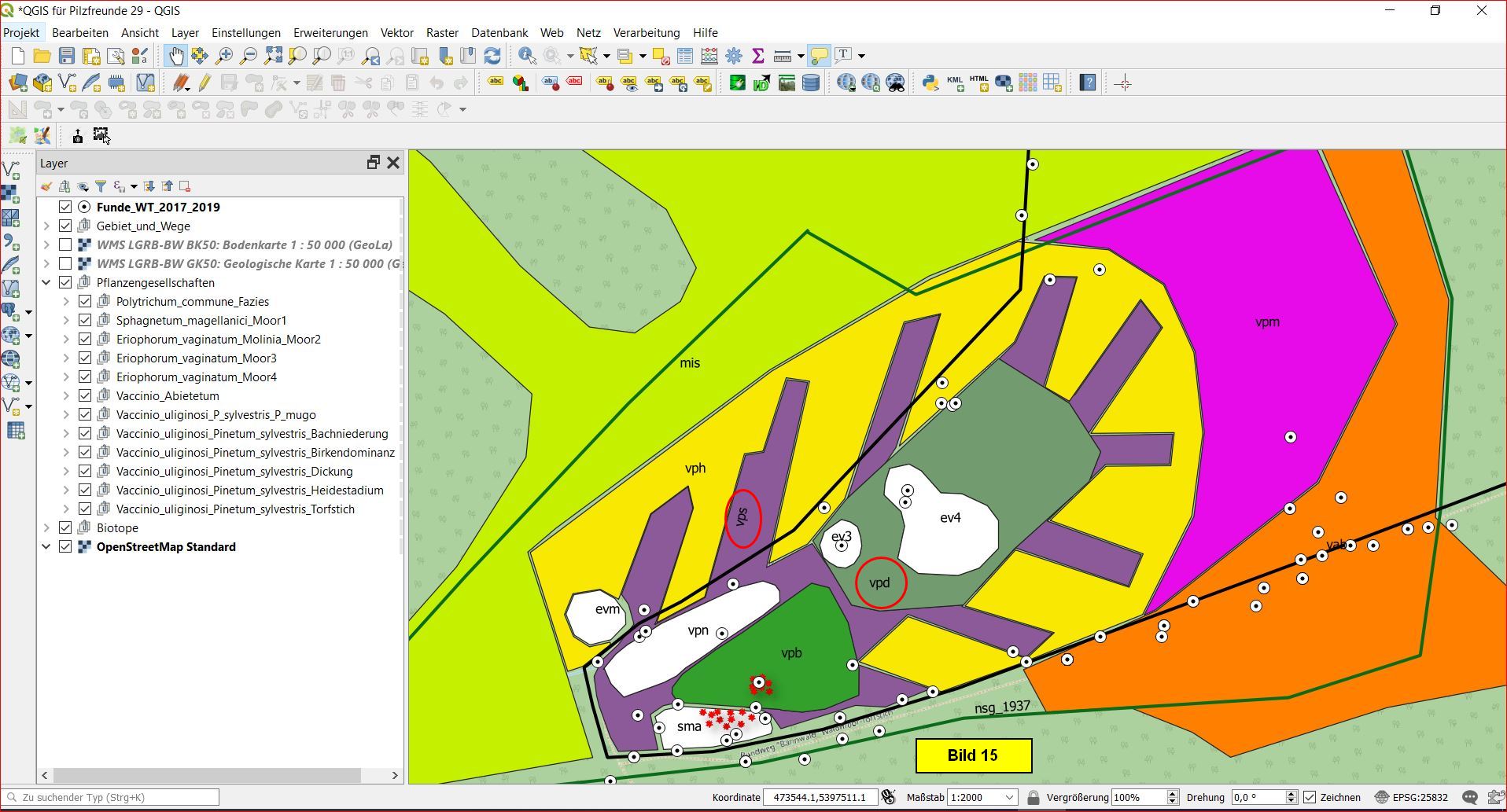Open the attribute table icon

click(685, 56)
